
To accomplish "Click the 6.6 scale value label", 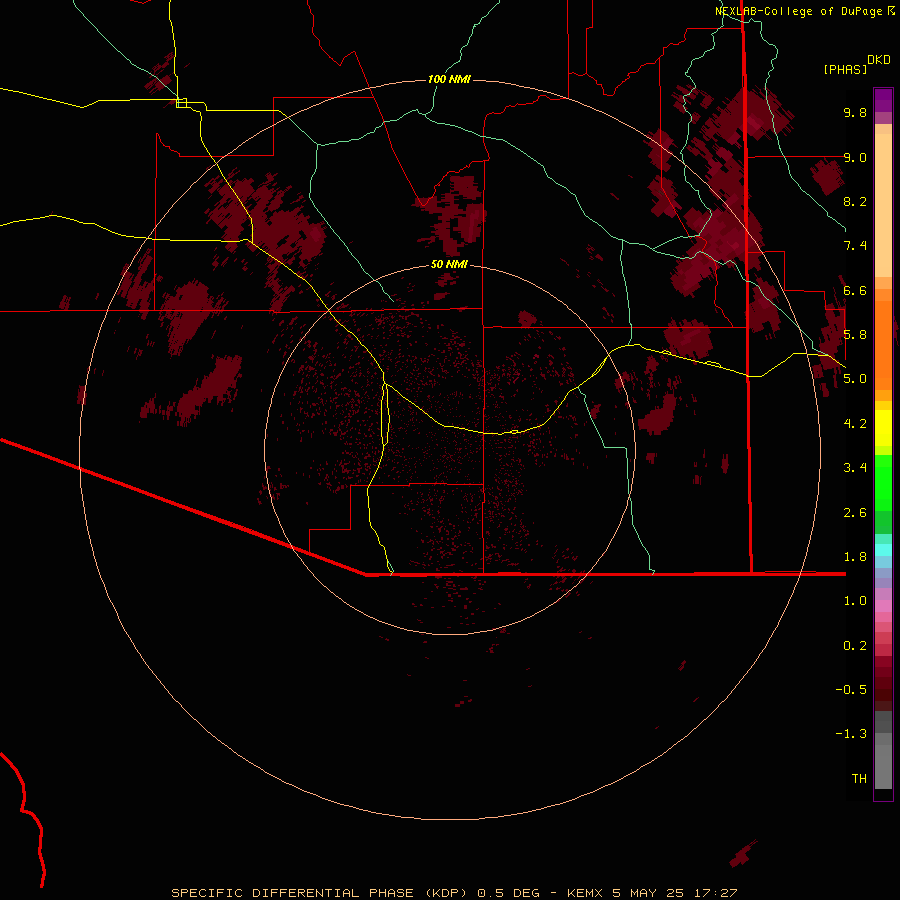I will 855,290.
